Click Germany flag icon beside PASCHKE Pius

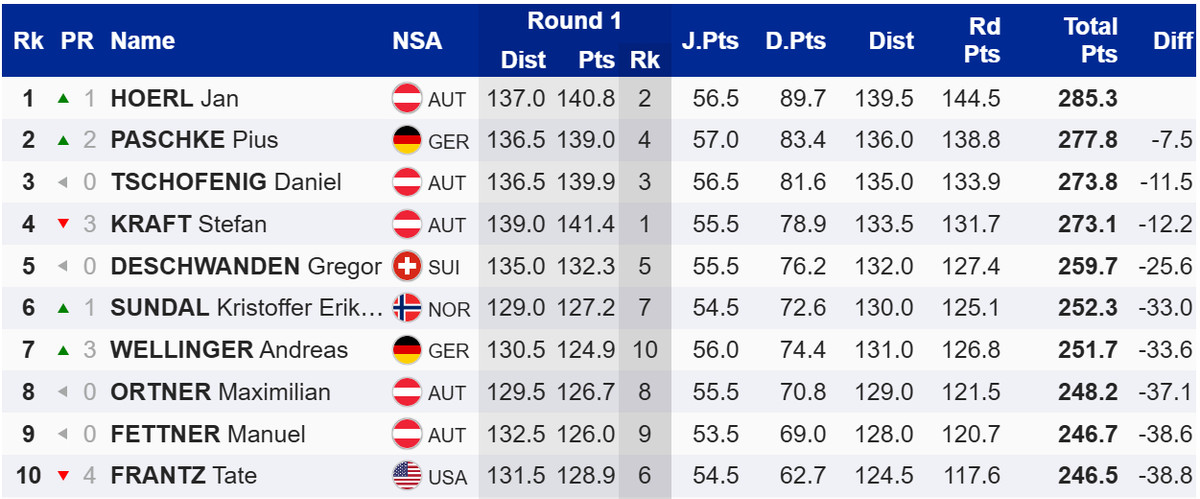[407, 141]
